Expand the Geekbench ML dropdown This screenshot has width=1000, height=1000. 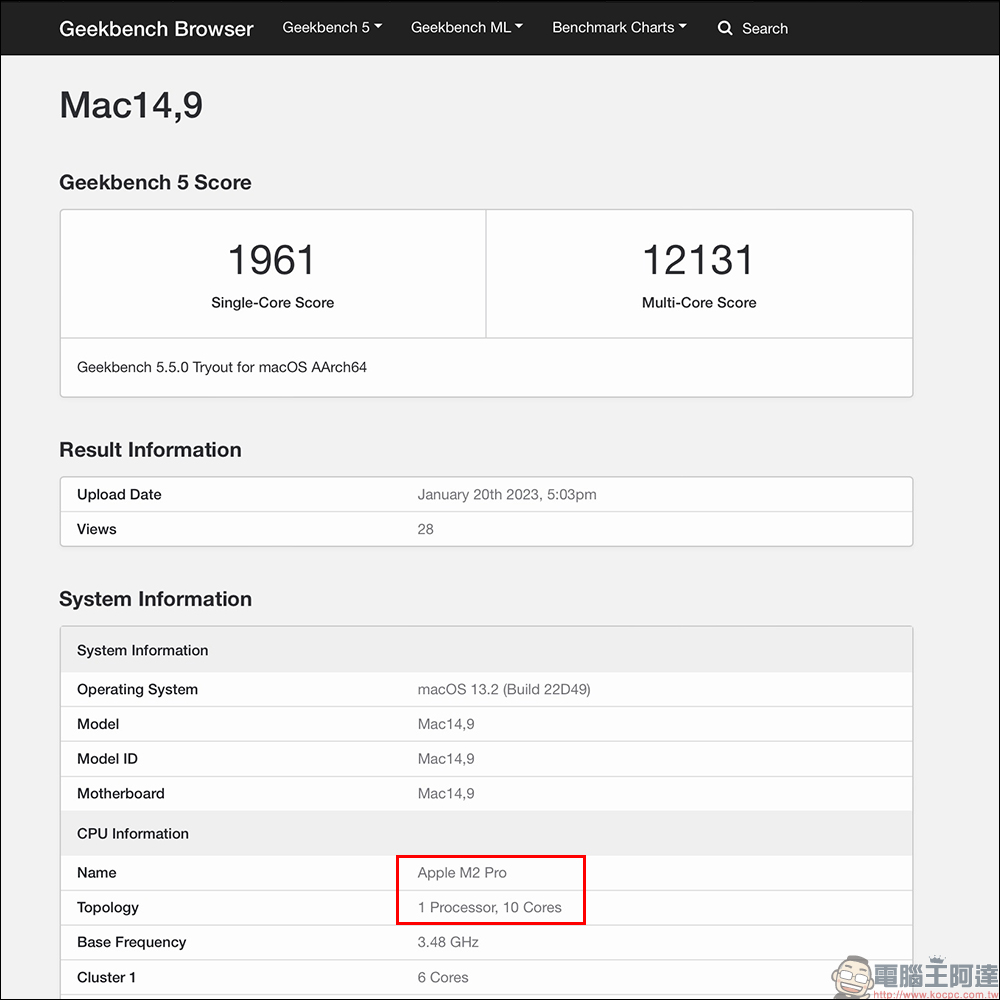point(467,27)
